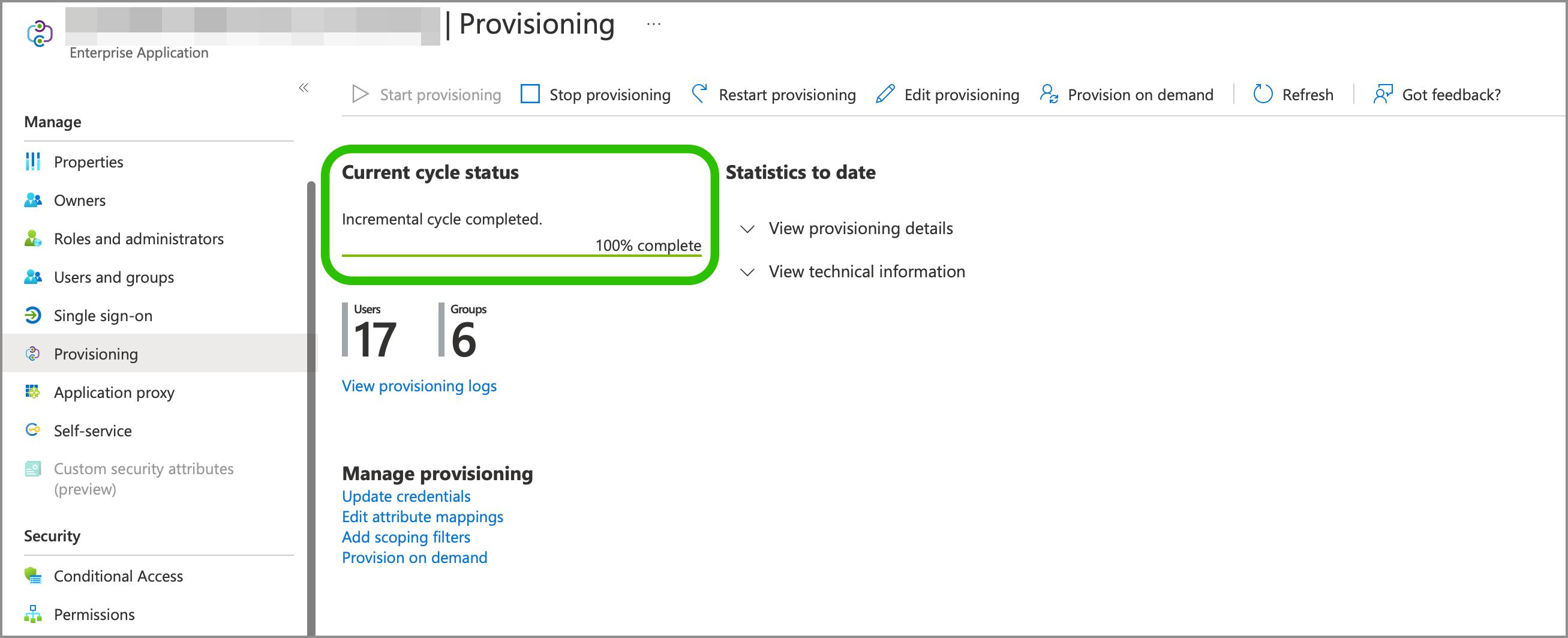Image resolution: width=1568 pixels, height=638 pixels.
Task: Go to Application proxy menu item
Action: [114, 393]
